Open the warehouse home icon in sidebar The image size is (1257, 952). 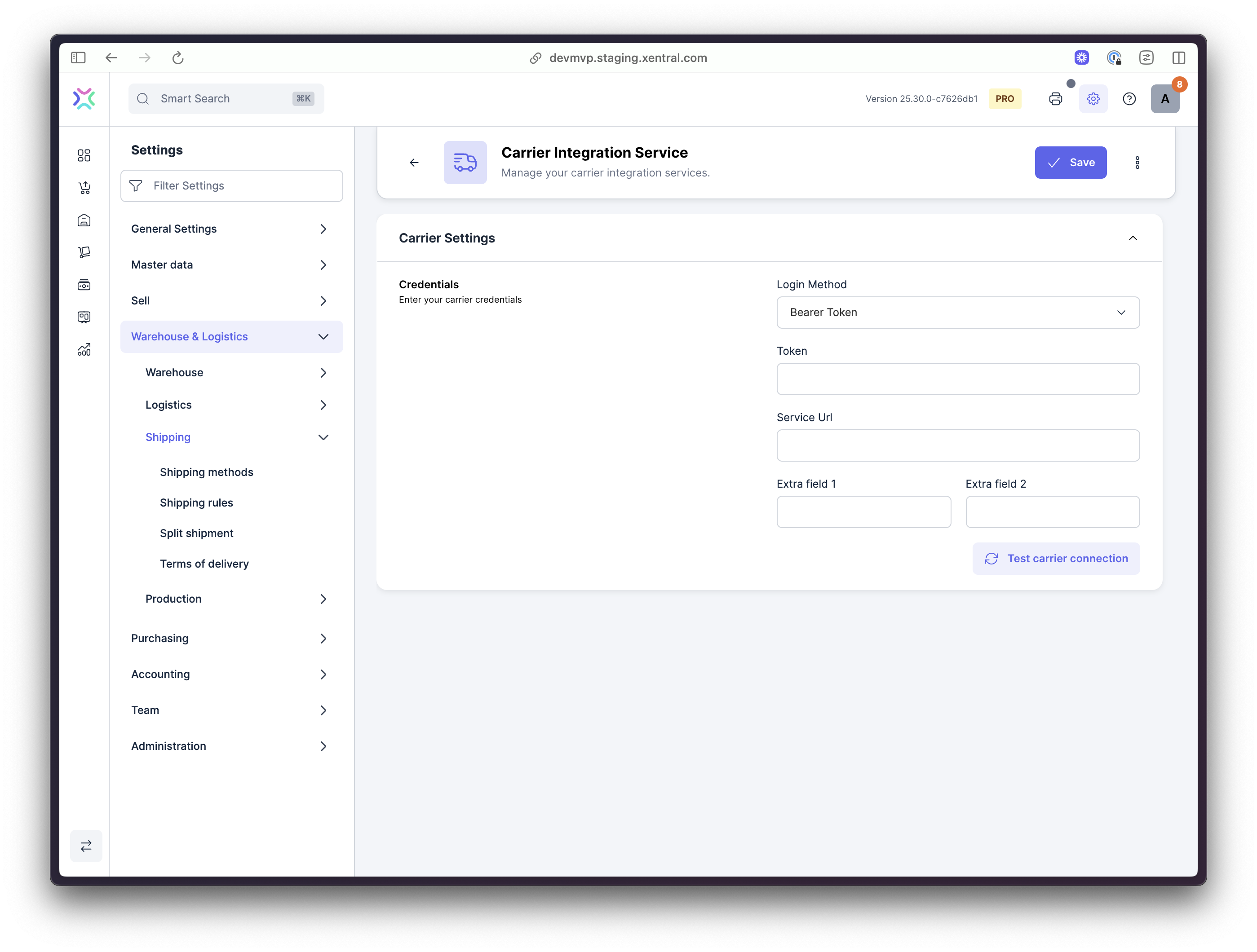(x=84, y=220)
